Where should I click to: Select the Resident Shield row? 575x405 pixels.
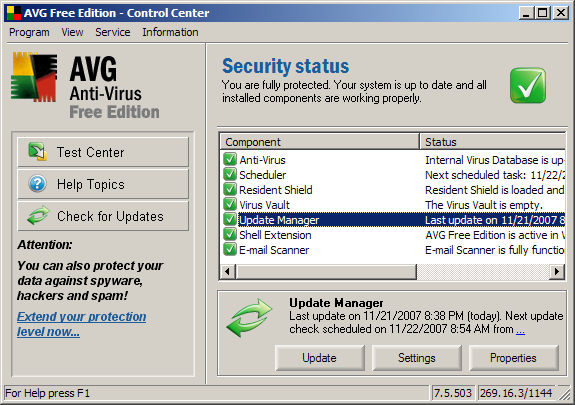coord(392,190)
